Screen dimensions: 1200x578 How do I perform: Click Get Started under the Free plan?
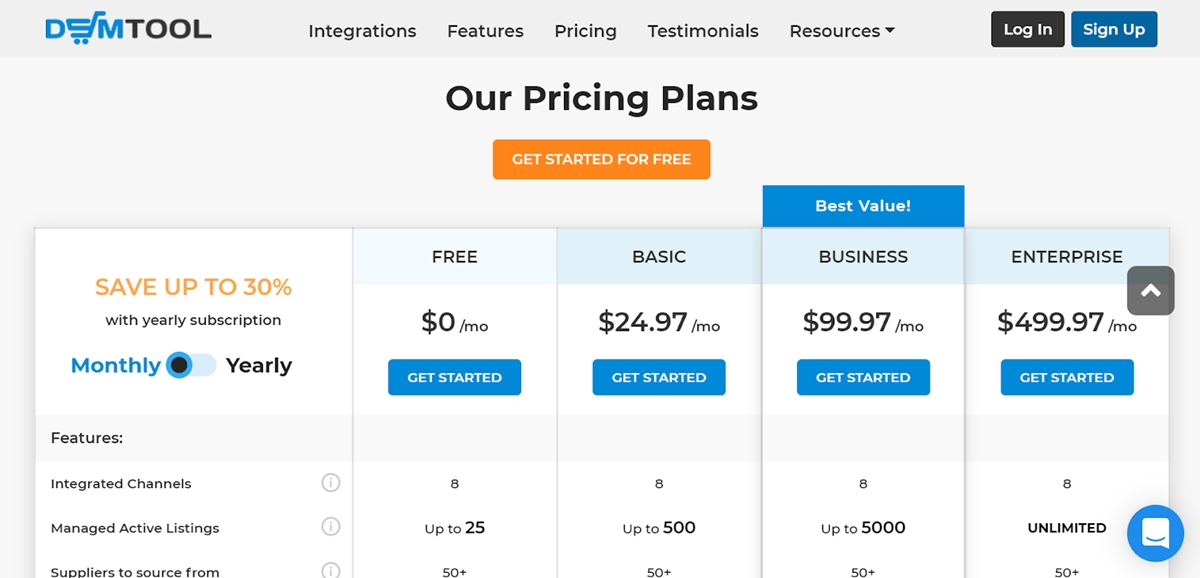click(455, 377)
